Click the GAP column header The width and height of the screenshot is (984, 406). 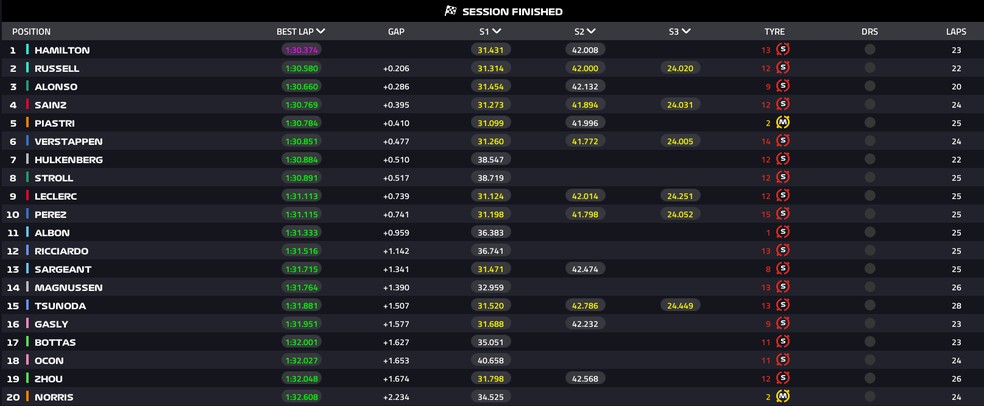396,31
